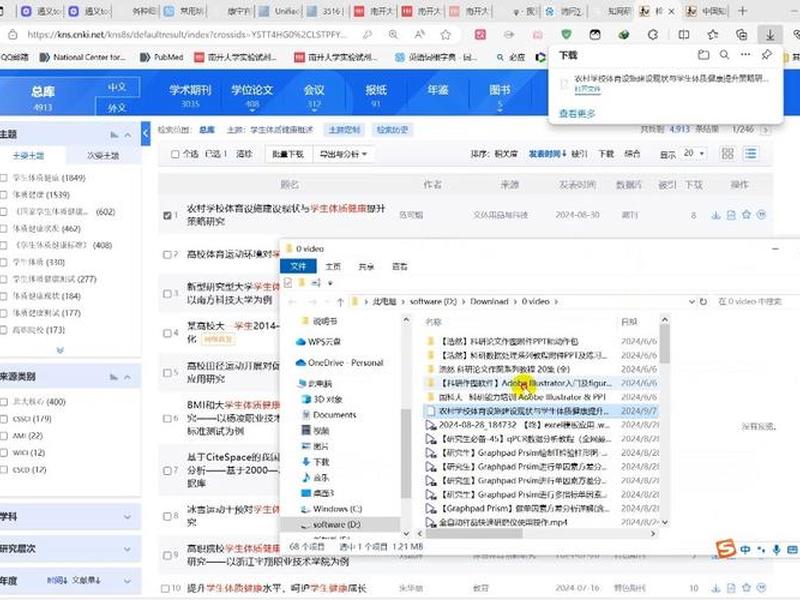Screen dimensions: 800x600
Task: Click Explorer horizontal scrollbar thumb
Action: point(474,534)
